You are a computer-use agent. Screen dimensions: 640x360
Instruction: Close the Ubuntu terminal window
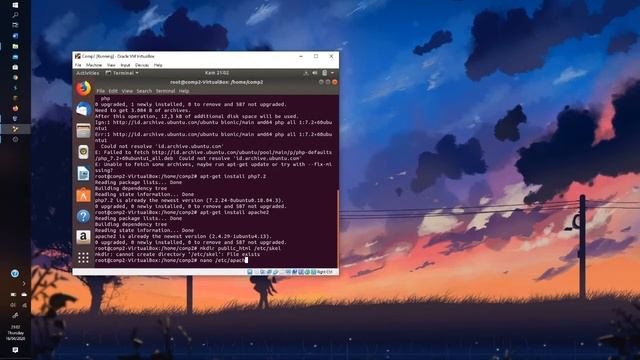point(335,82)
